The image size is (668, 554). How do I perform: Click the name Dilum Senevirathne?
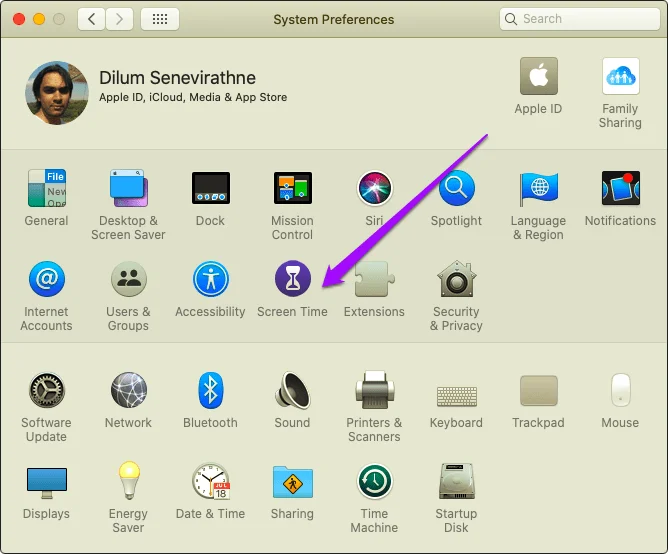pyautogui.click(x=177, y=78)
